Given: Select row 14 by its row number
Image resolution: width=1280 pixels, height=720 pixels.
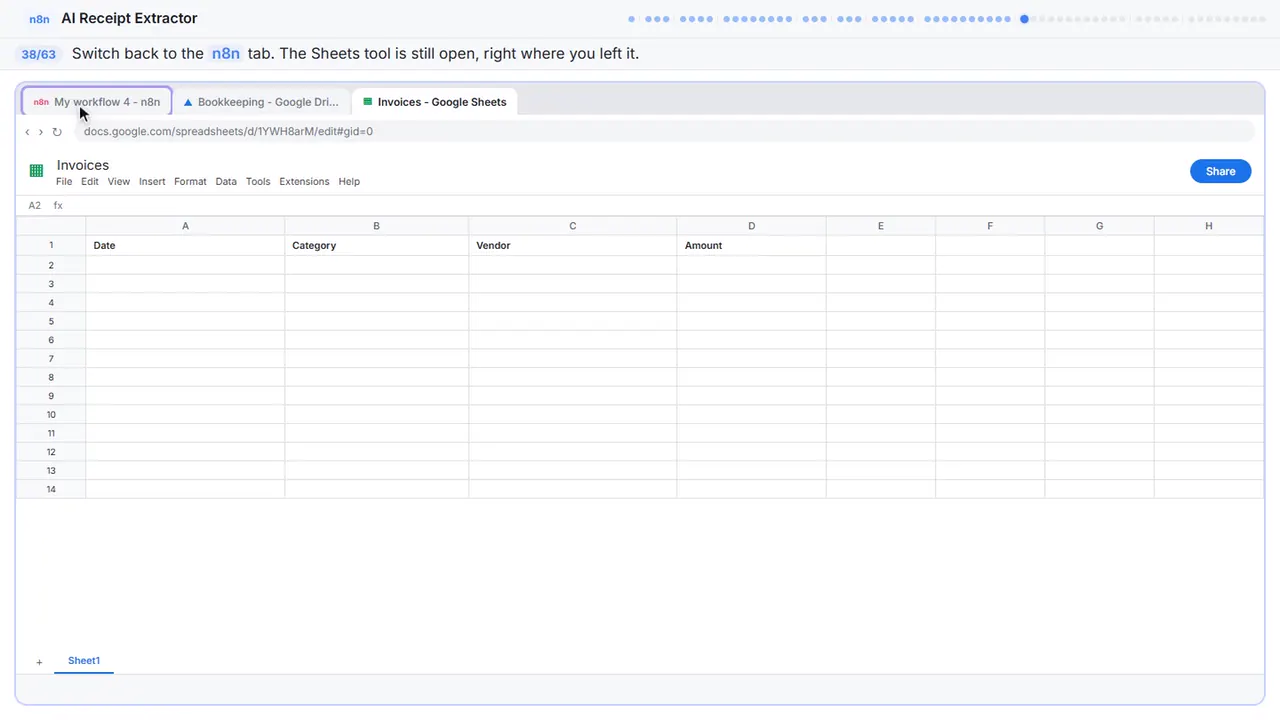Looking at the screenshot, I should (x=51, y=489).
